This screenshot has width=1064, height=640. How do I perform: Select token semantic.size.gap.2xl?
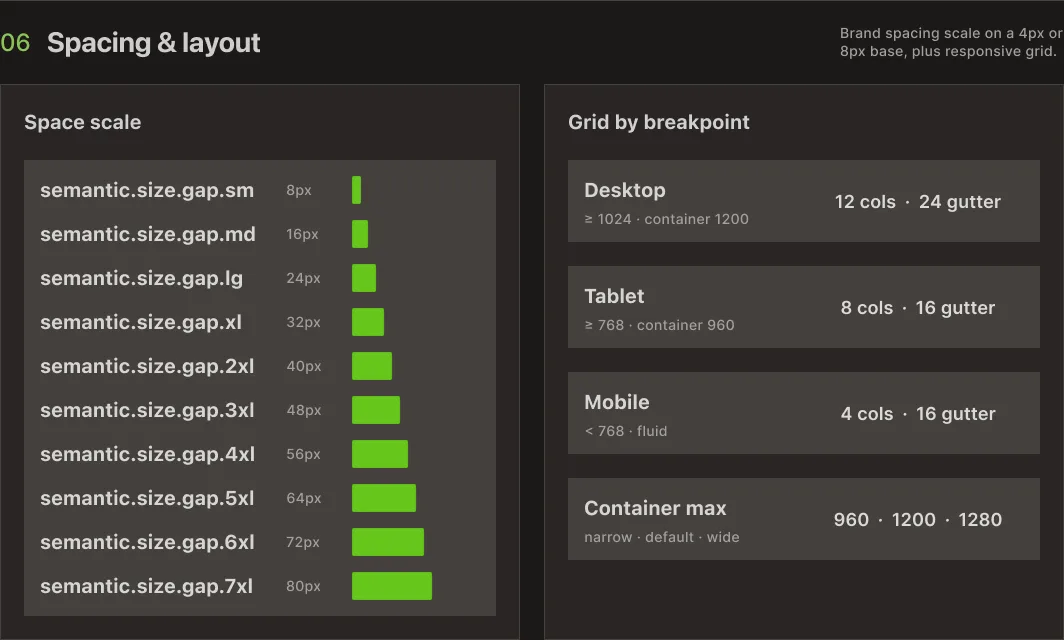point(147,366)
